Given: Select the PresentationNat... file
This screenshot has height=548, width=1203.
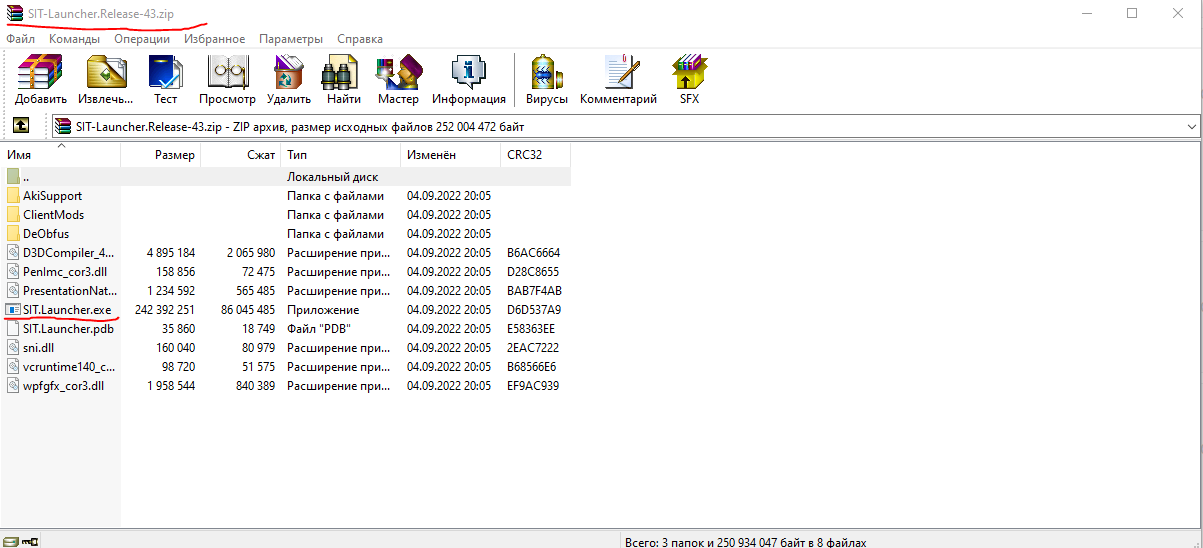Looking at the screenshot, I should pos(70,291).
